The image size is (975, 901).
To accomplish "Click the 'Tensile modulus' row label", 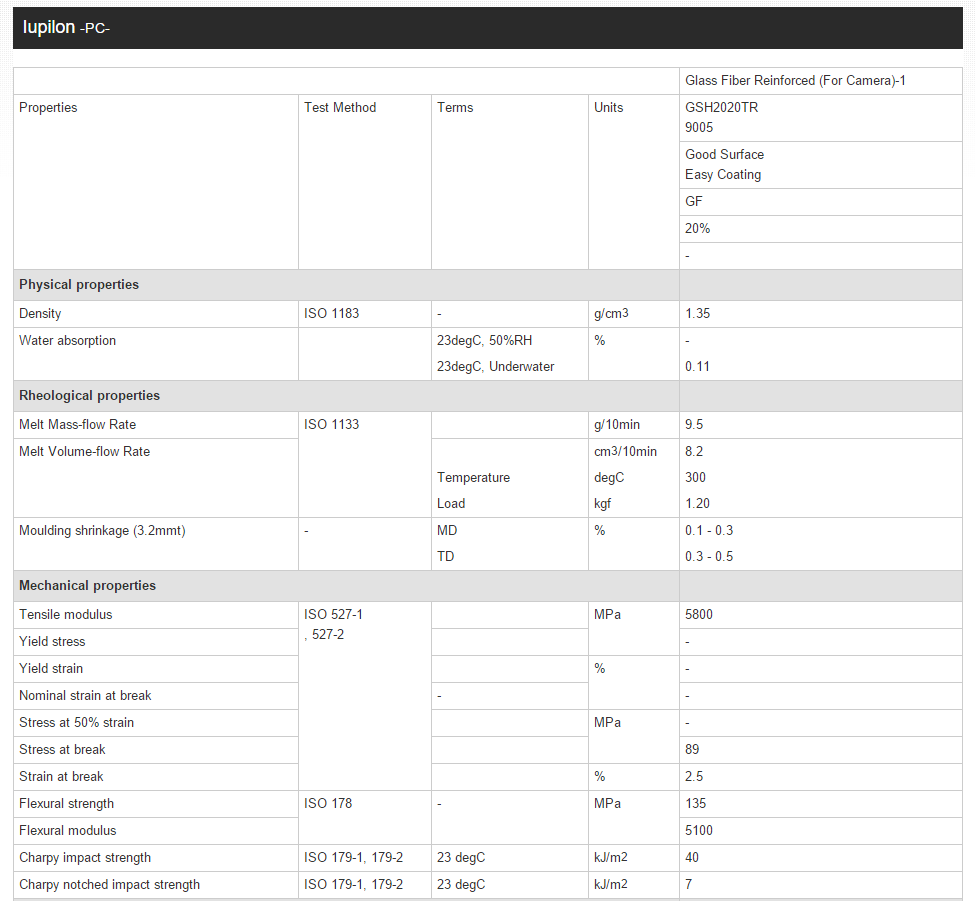I will (x=65, y=615).
